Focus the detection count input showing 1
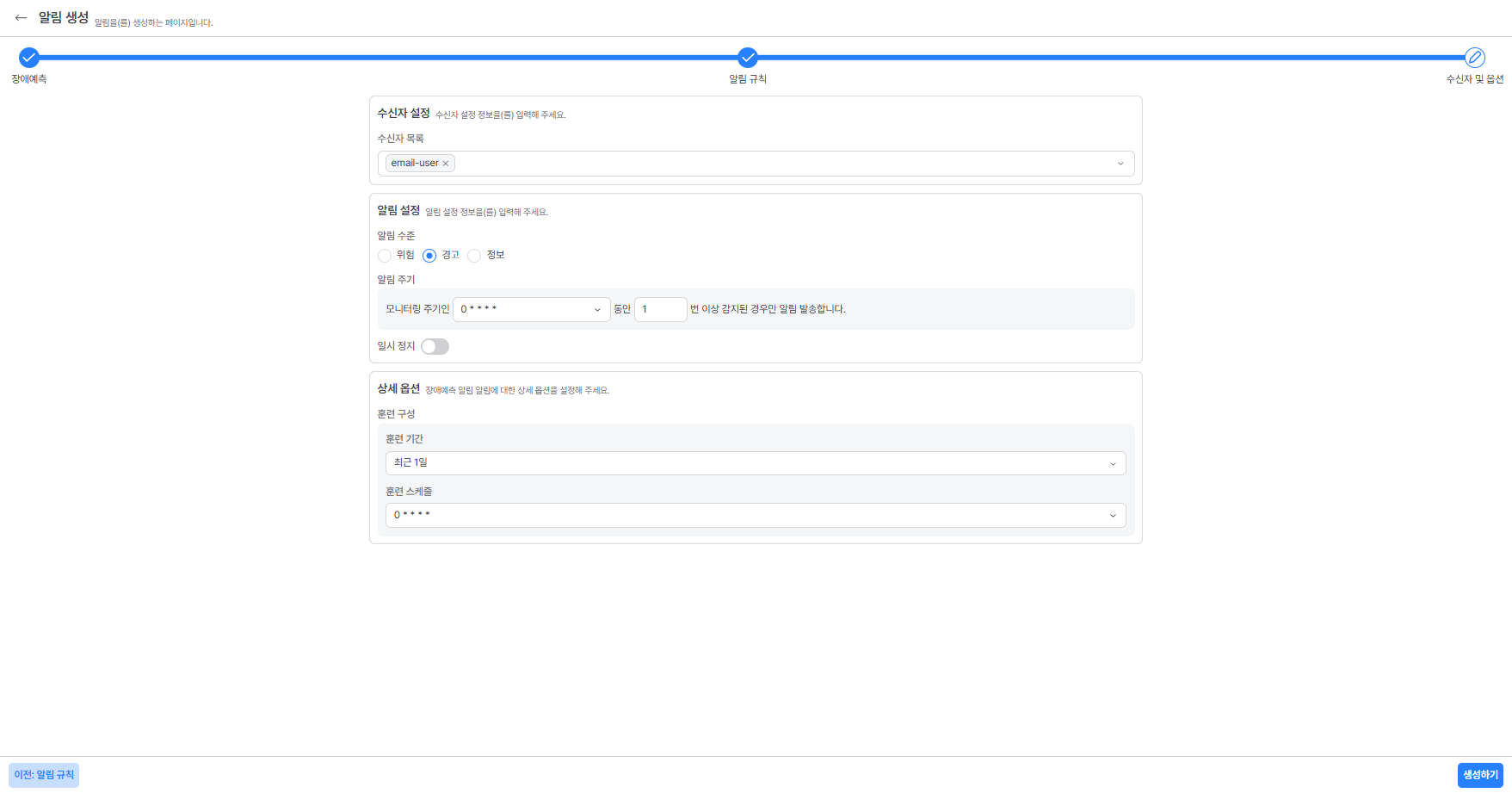 [x=661, y=309]
